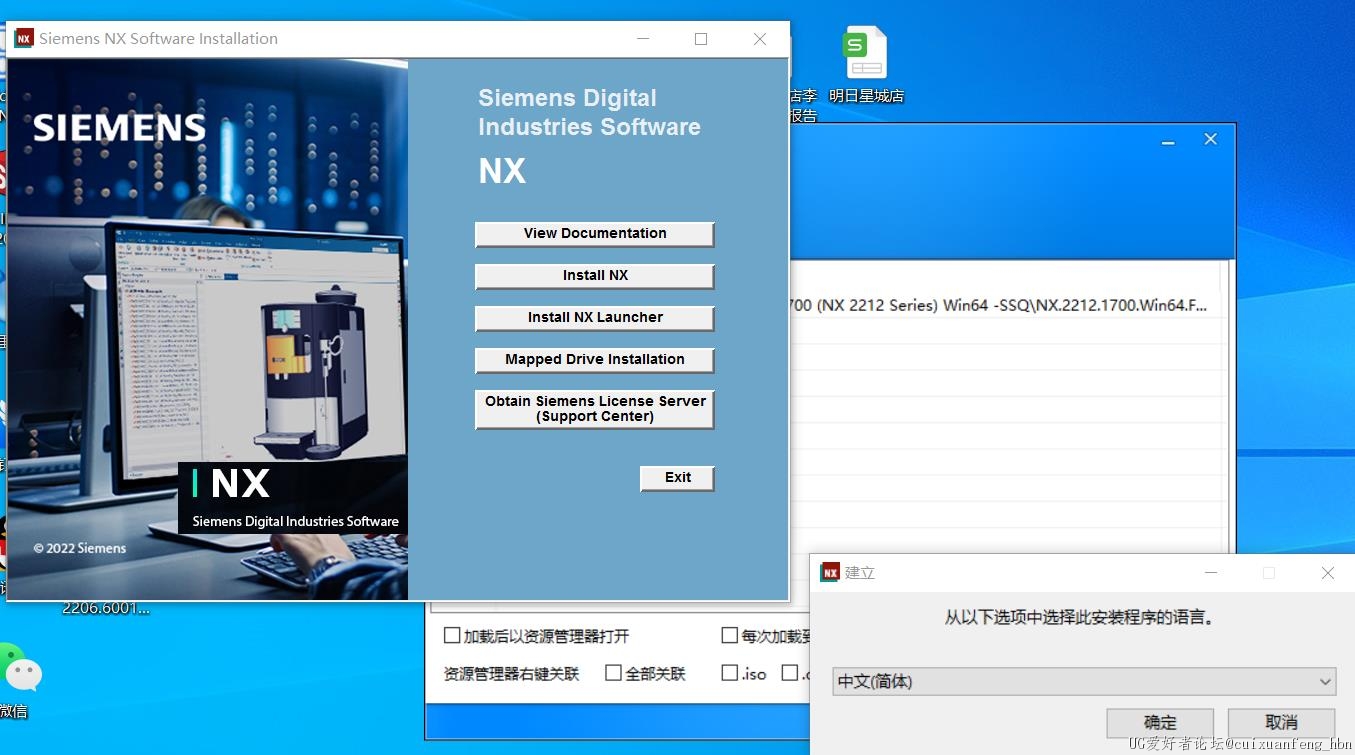Image resolution: width=1355 pixels, height=755 pixels.
Task: Choose Install NX Launcher
Action: pos(595,318)
